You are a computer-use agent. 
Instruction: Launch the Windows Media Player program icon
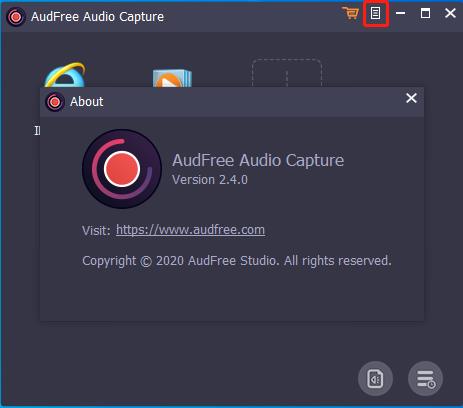coord(172,78)
